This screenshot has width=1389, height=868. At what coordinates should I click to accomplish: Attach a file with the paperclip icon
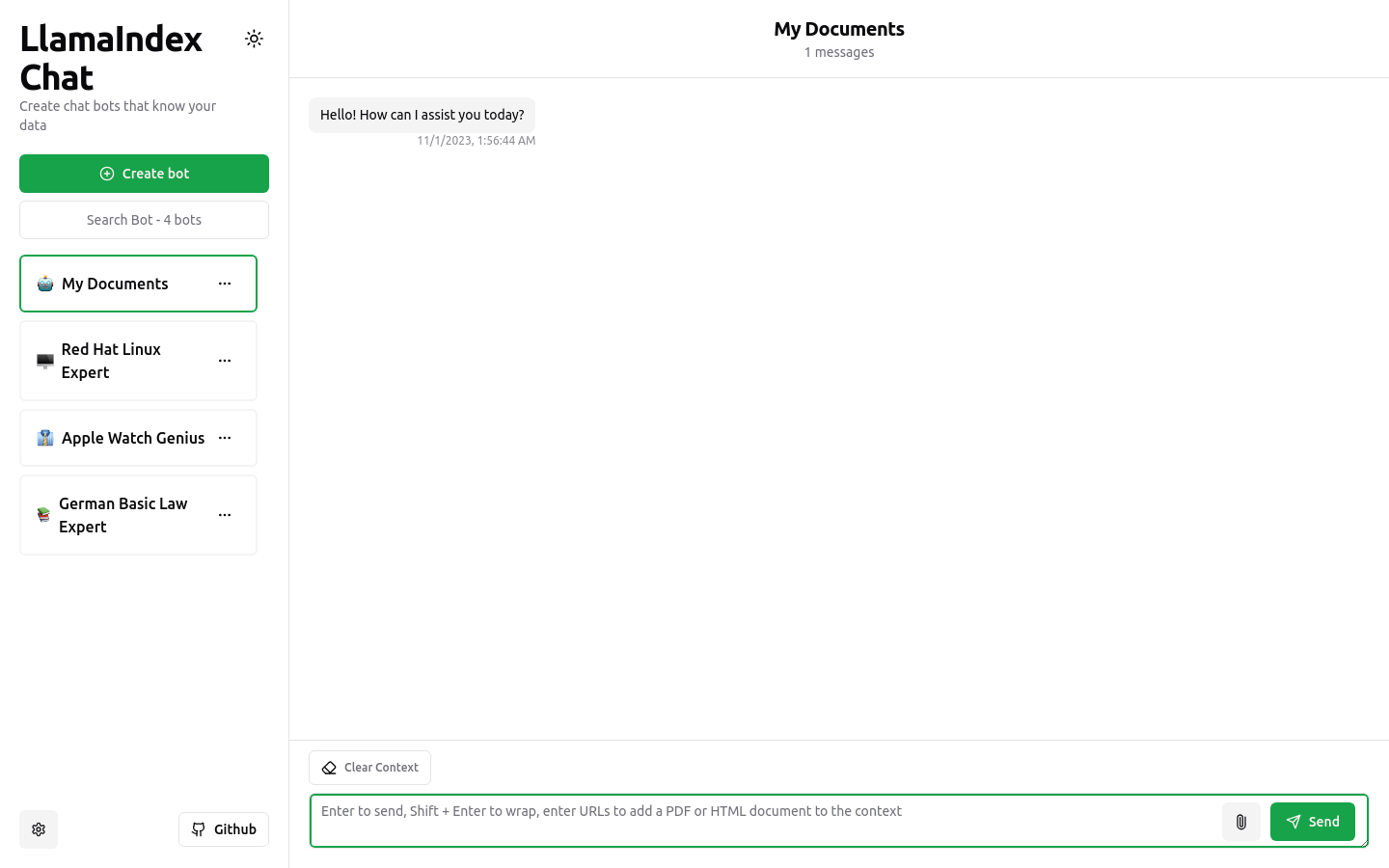coord(1241,822)
